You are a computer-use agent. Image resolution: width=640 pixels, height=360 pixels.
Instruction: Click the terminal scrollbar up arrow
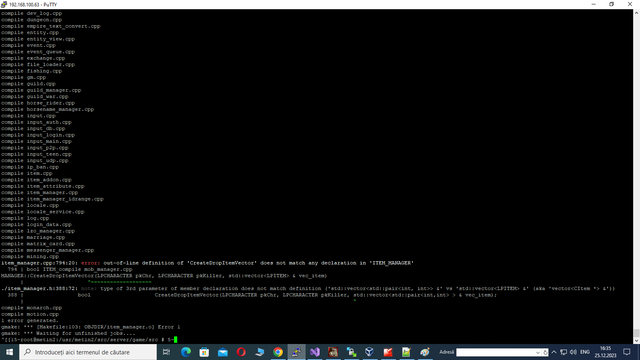[x=636, y=13]
